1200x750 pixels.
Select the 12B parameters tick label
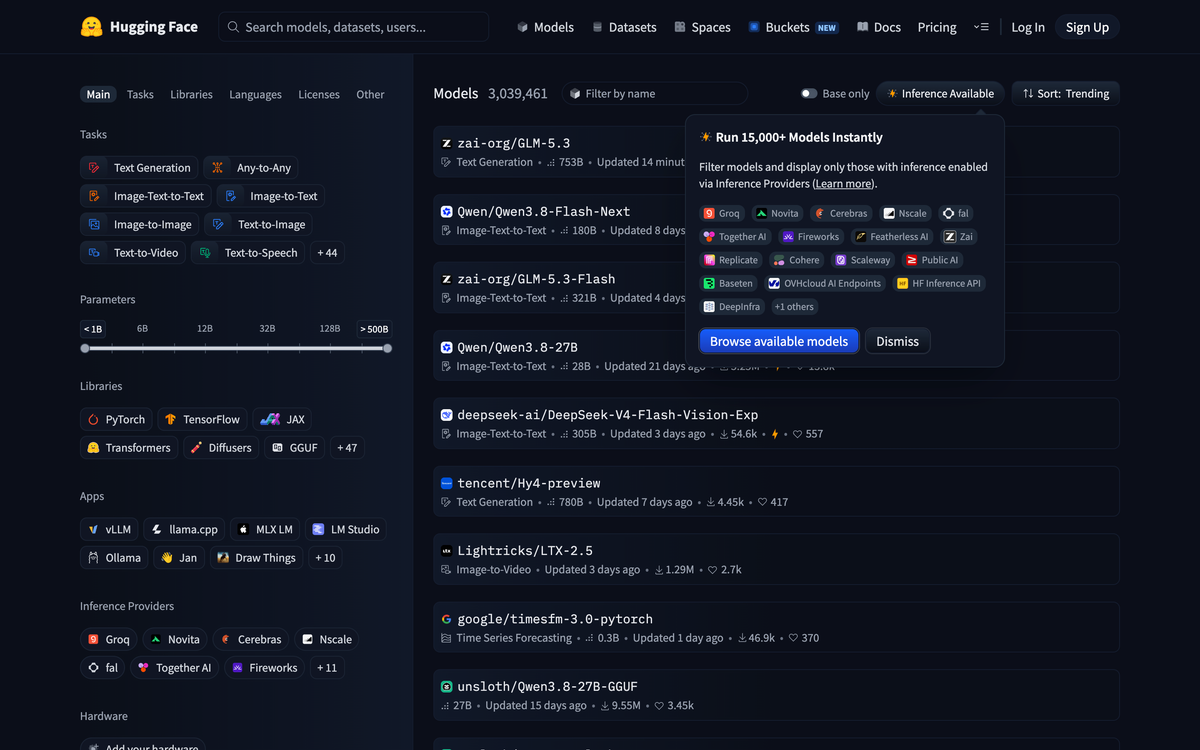[205, 328]
